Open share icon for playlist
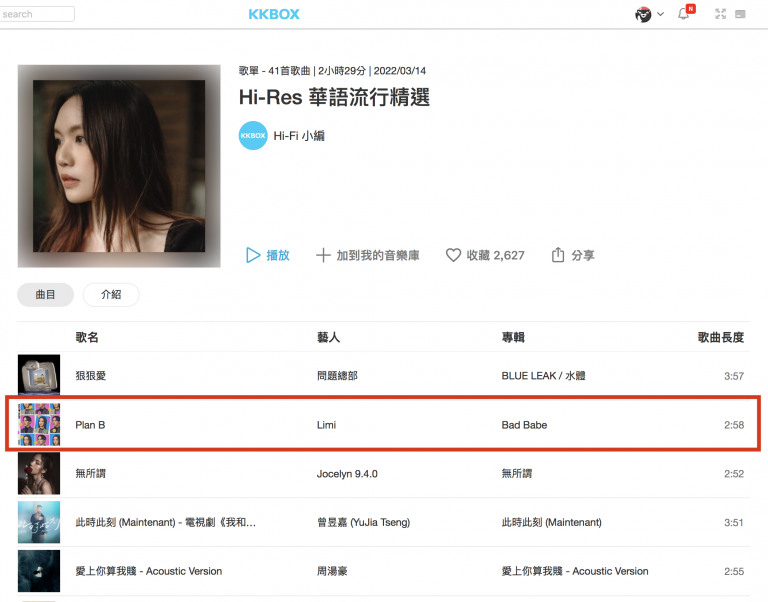768x602 pixels. pyautogui.click(x=558, y=255)
